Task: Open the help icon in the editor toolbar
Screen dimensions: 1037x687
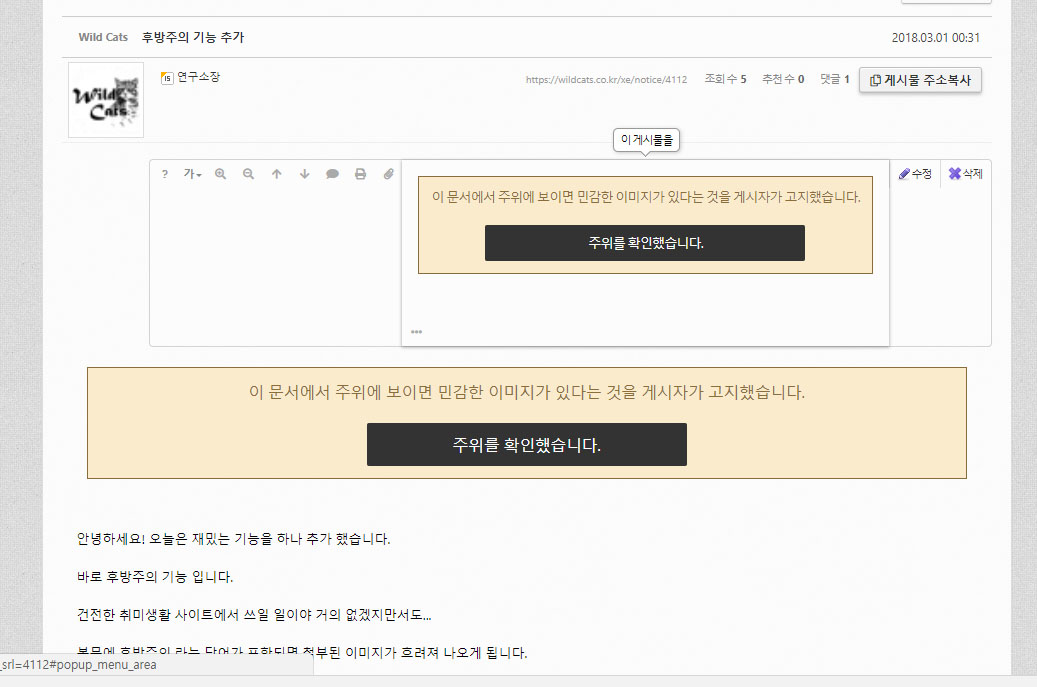Action: tap(165, 173)
